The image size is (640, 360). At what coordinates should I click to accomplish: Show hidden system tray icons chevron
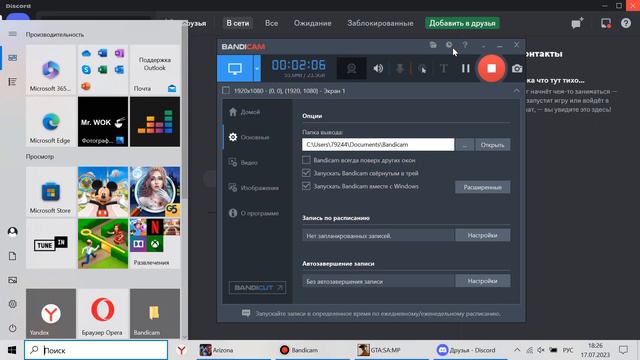pos(517,350)
